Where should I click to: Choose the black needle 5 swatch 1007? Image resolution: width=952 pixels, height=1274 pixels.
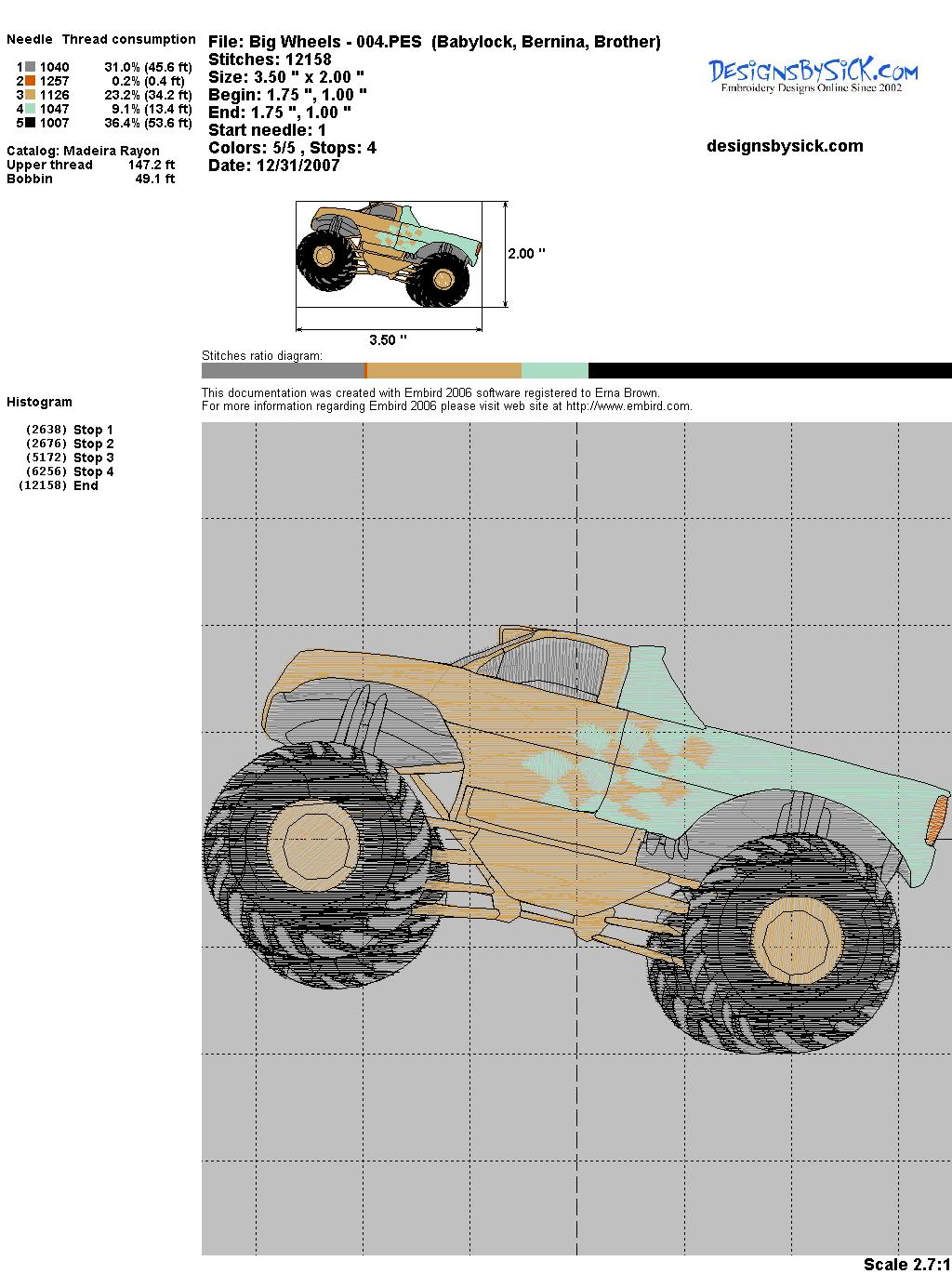31,123
